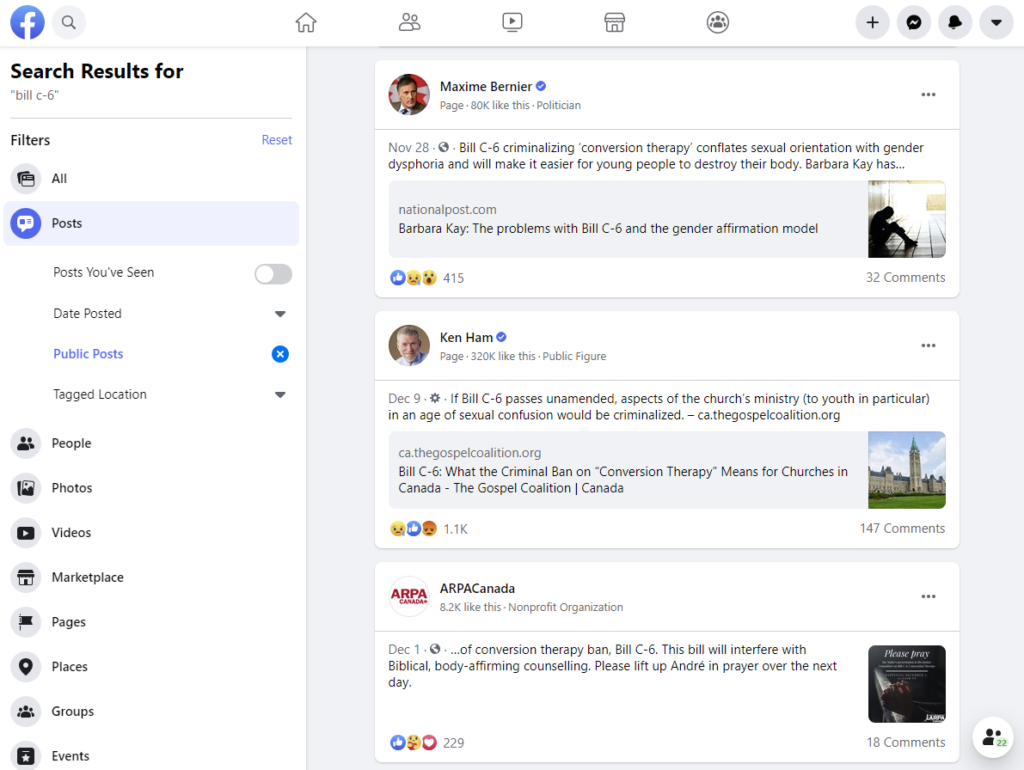Image resolution: width=1024 pixels, height=770 pixels.
Task: Click the Dec 9 post date
Action: [404, 398]
